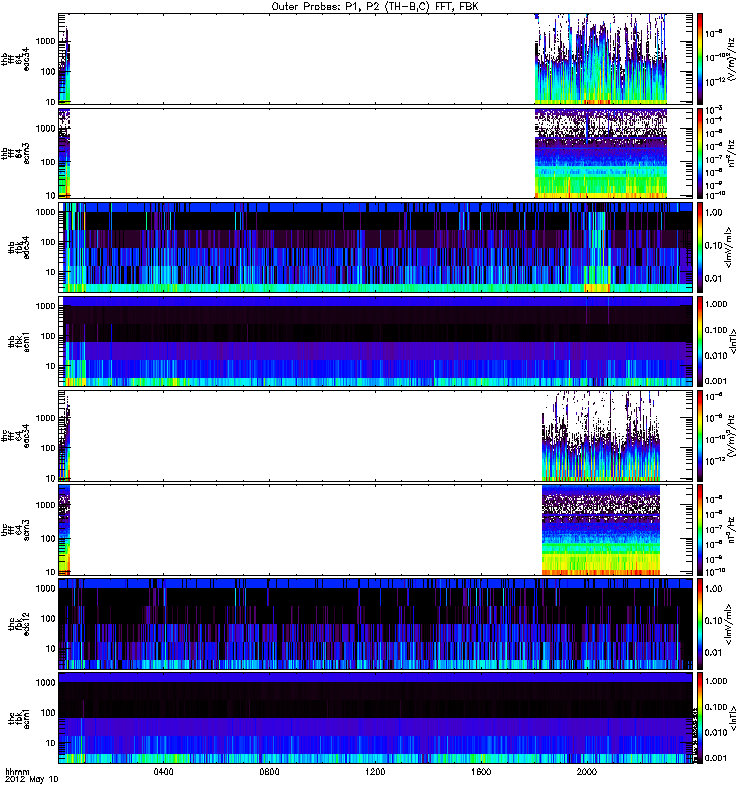Viewport: 750px width, 800px height.
Task: Click the color bar of the thc fbk scm1 panel
Action: [x=700, y=718]
